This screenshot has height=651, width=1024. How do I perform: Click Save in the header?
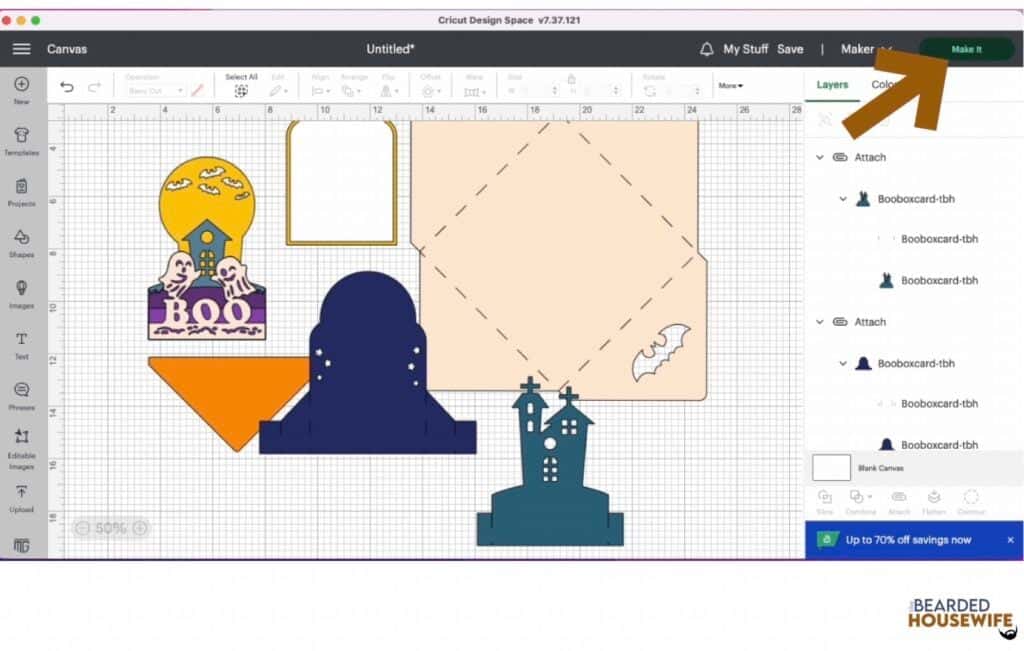[x=790, y=49]
